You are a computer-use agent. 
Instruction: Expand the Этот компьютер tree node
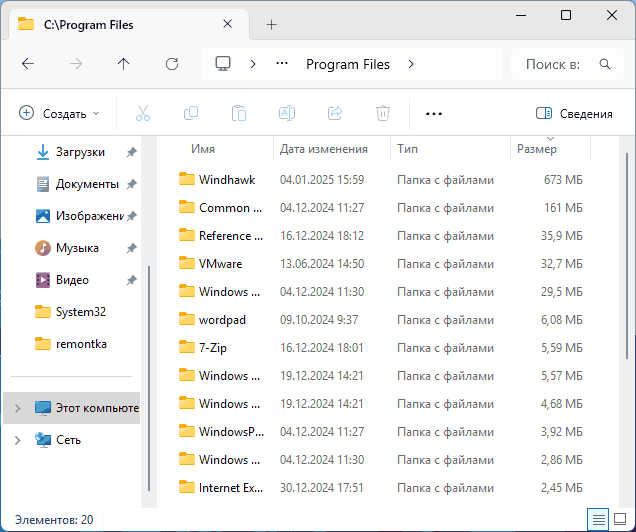[17, 408]
